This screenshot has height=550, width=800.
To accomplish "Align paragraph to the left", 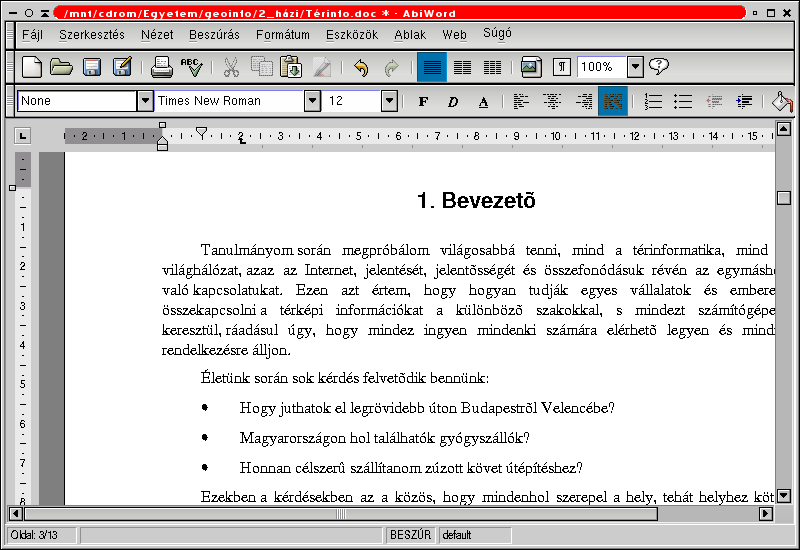I will pyautogui.click(x=521, y=102).
